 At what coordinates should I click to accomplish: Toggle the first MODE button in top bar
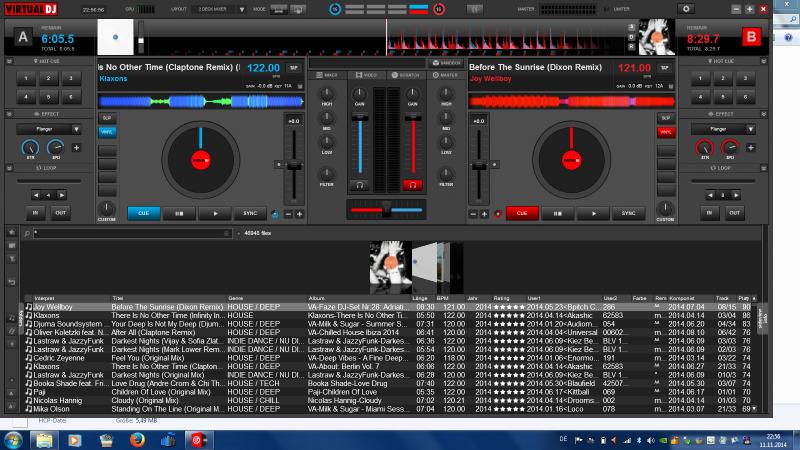coord(279,9)
